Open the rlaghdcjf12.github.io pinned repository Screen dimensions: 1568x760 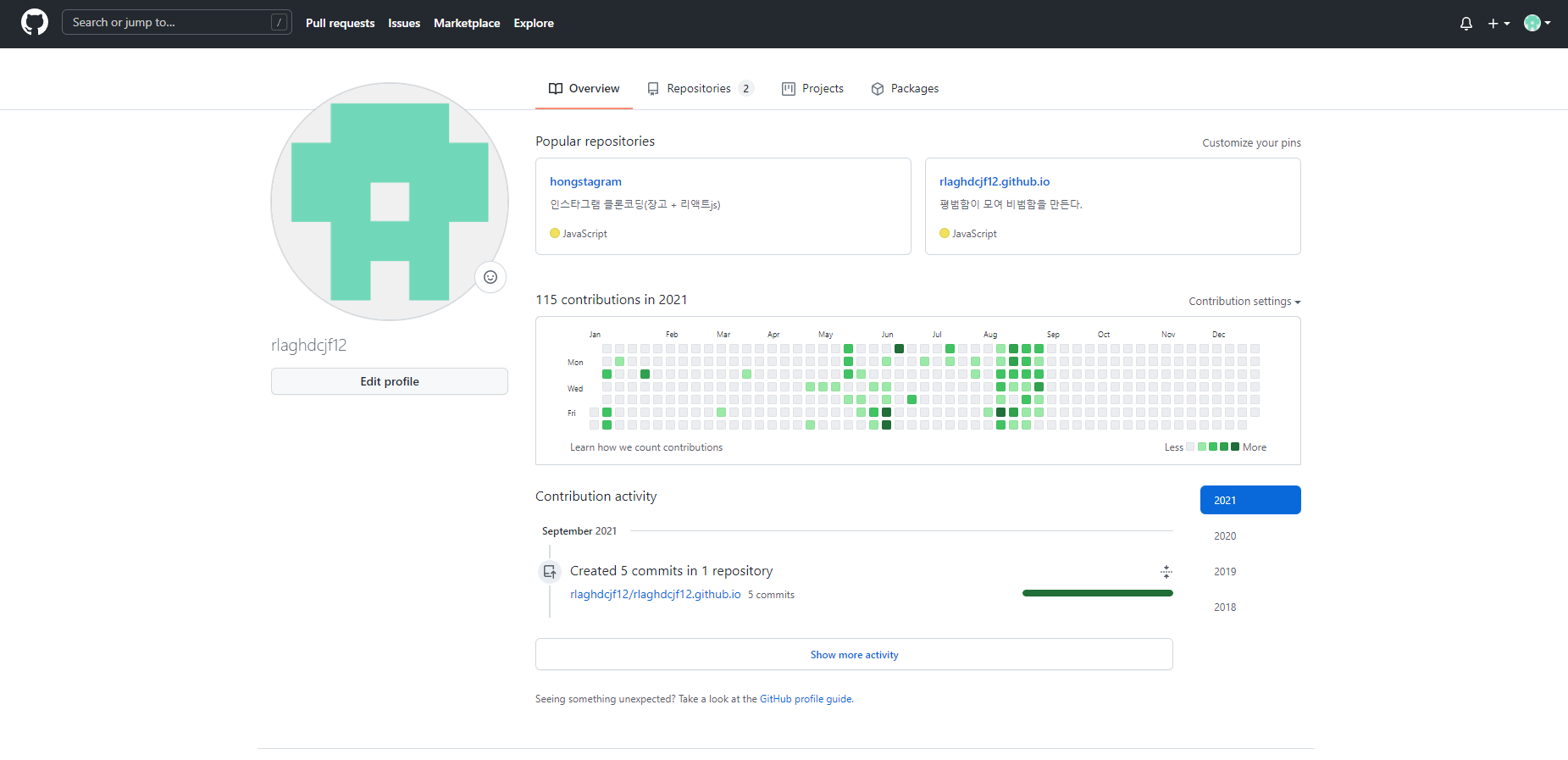coord(995,181)
